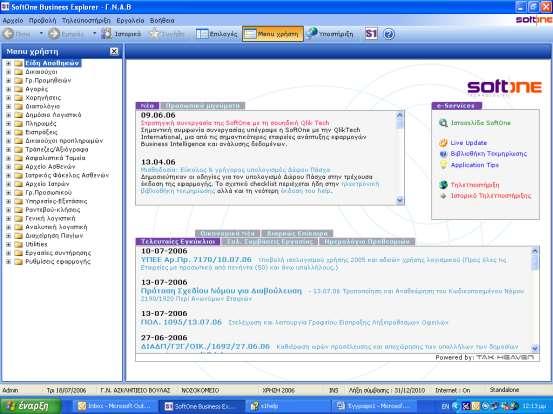Open the Αρχείο menu
Image resolution: width=553 pixels, height=414 pixels.
point(13,20)
